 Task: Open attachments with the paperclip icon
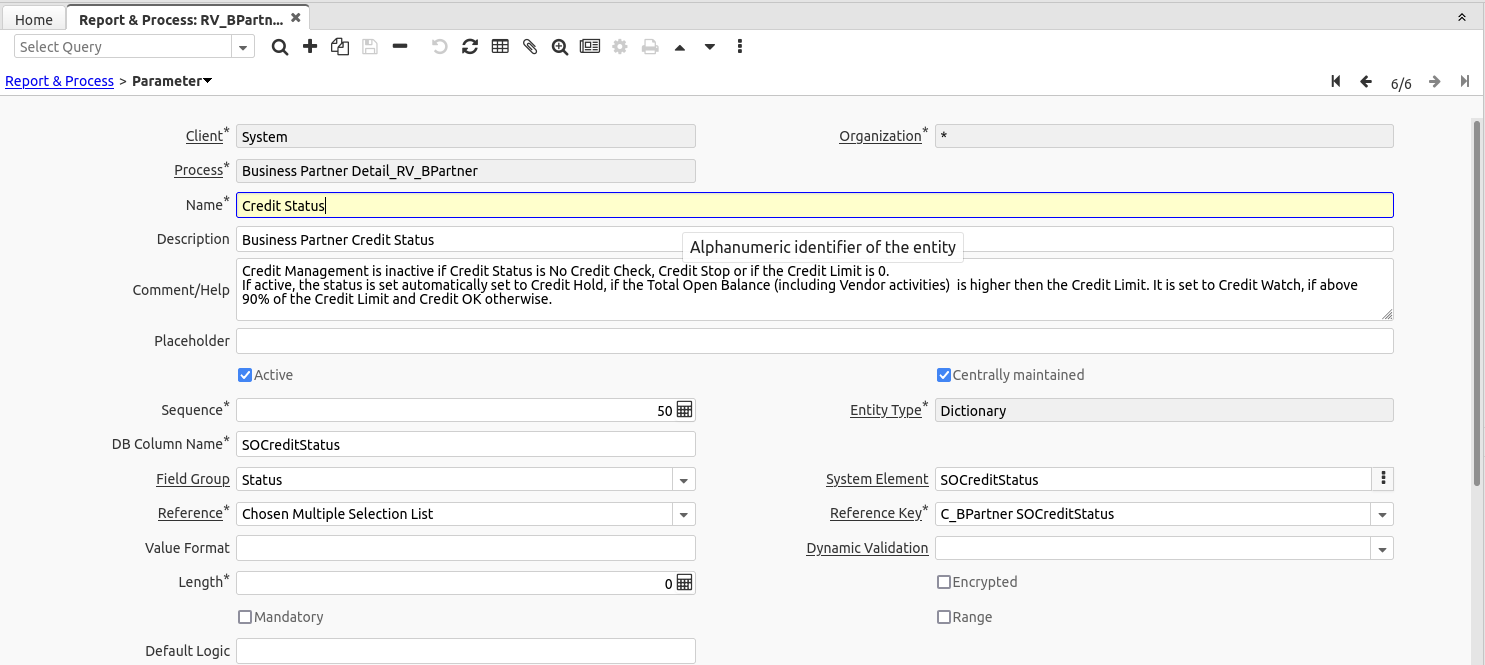coord(530,47)
